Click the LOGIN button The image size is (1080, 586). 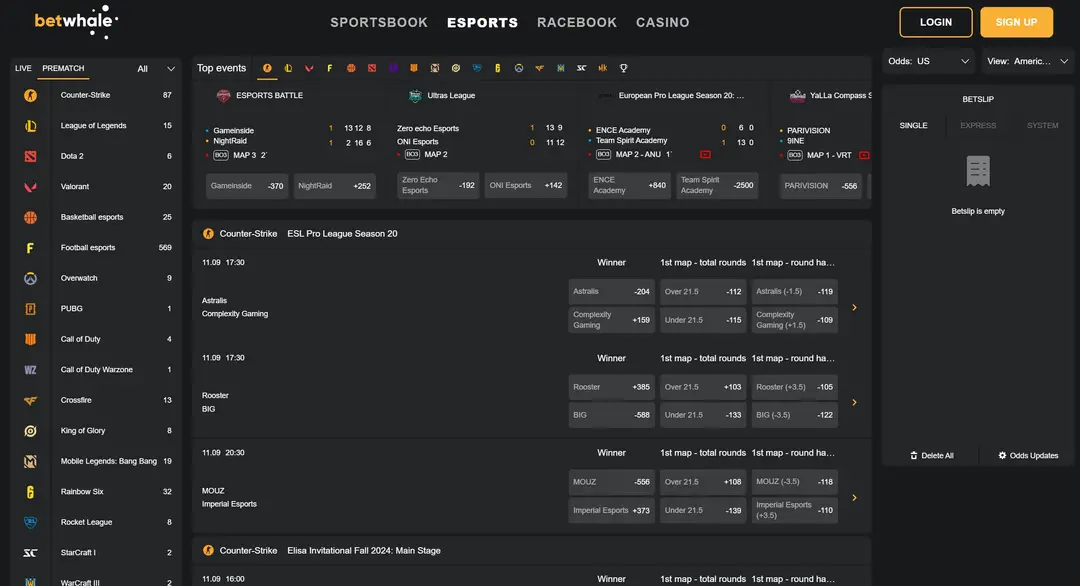point(935,22)
